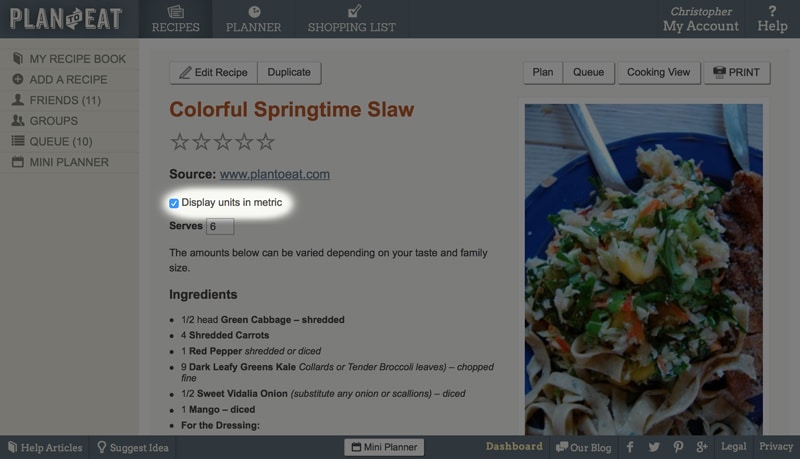The width and height of the screenshot is (800, 459).
Task: Open the Cooking View button
Action: 658,72
